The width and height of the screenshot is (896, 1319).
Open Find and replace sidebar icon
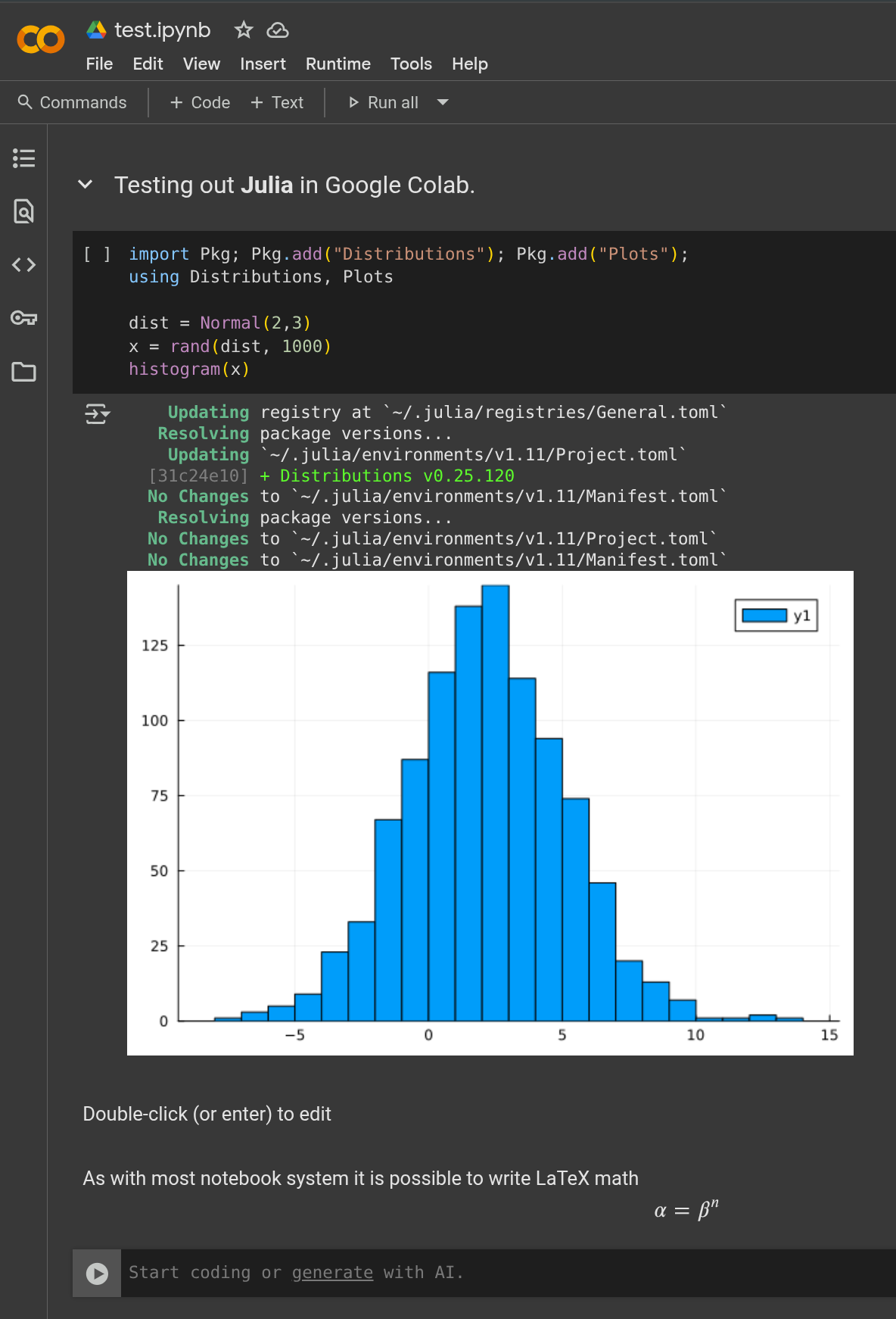click(x=23, y=211)
